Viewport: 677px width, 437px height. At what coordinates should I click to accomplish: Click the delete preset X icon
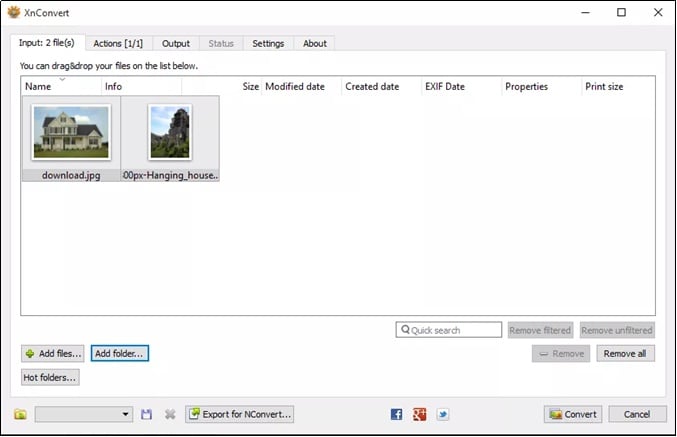pos(170,414)
